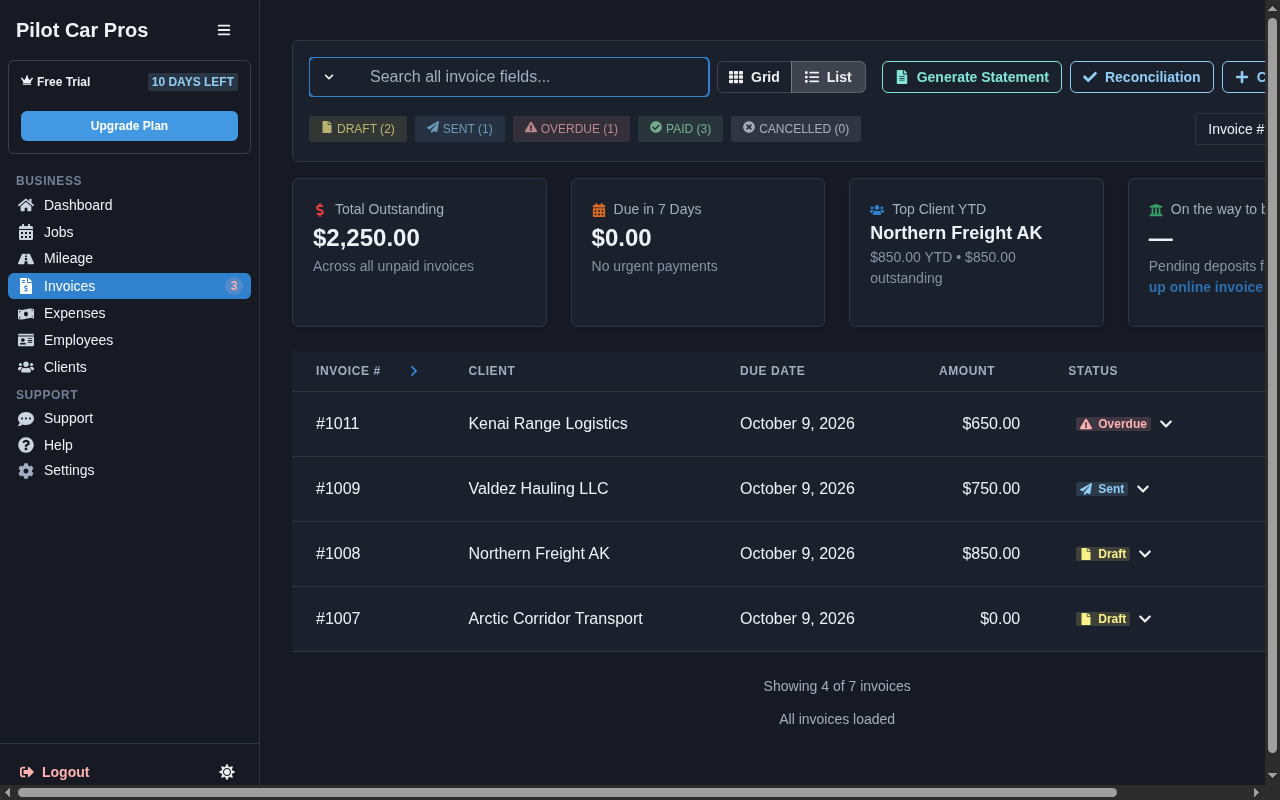Click the Due in 7 Days calendar icon
Screen dimensions: 1280x800
(599, 210)
